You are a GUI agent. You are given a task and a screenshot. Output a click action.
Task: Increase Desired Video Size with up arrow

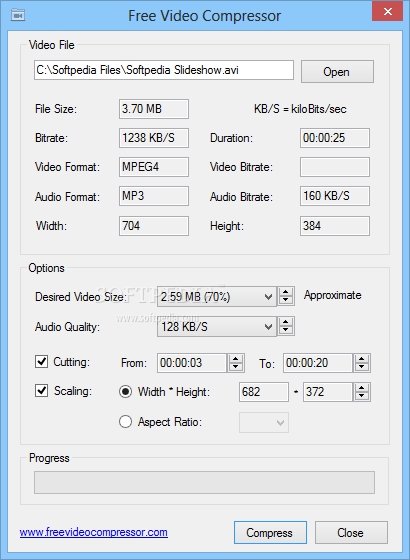pyautogui.click(x=285, y=292)
